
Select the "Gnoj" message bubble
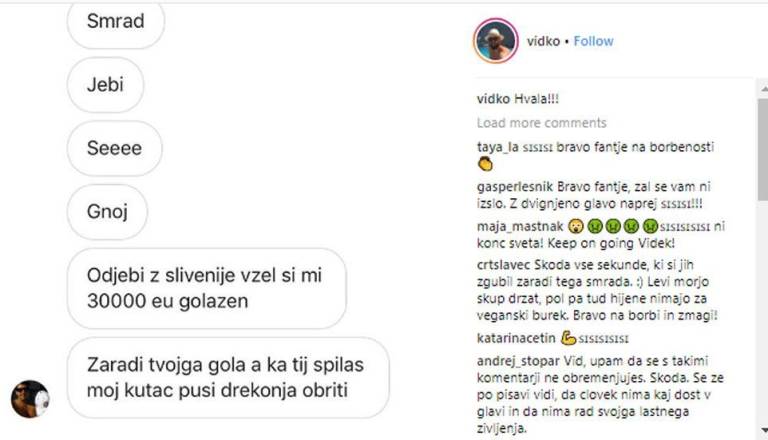click(107, 212)
